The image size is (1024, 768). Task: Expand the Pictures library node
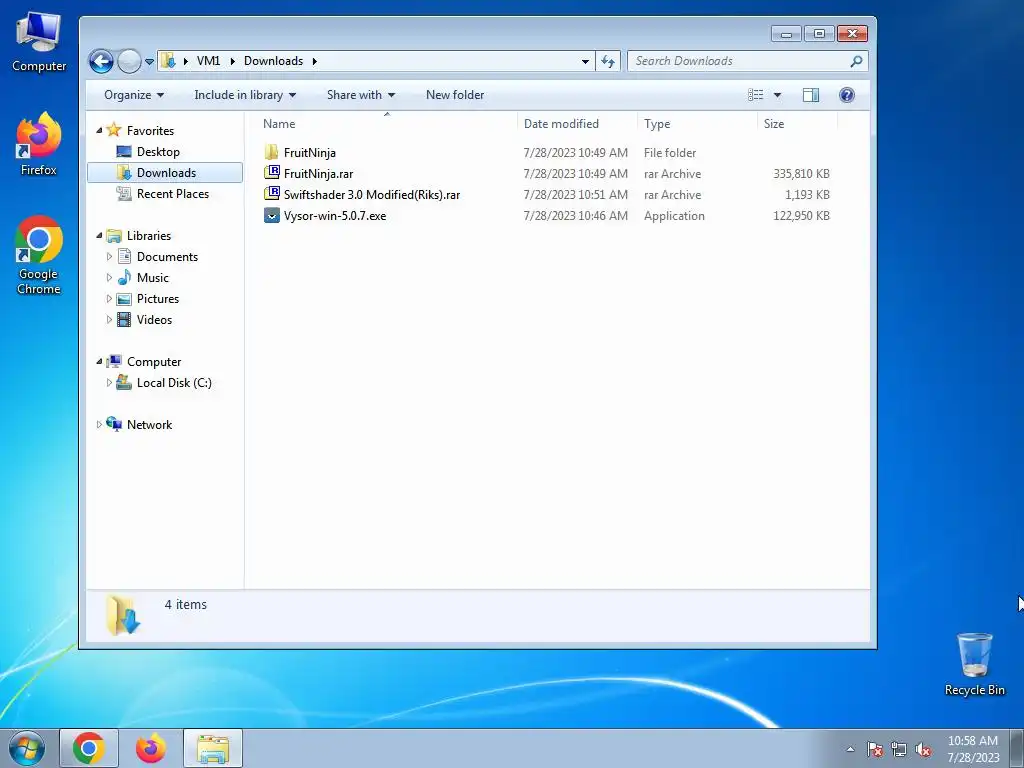point(109,298)
